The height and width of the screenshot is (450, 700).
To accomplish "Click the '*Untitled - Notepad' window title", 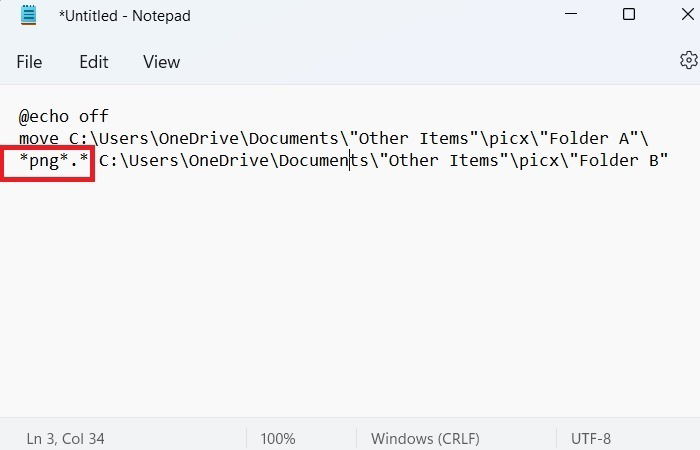I will (x=125, y=16).
